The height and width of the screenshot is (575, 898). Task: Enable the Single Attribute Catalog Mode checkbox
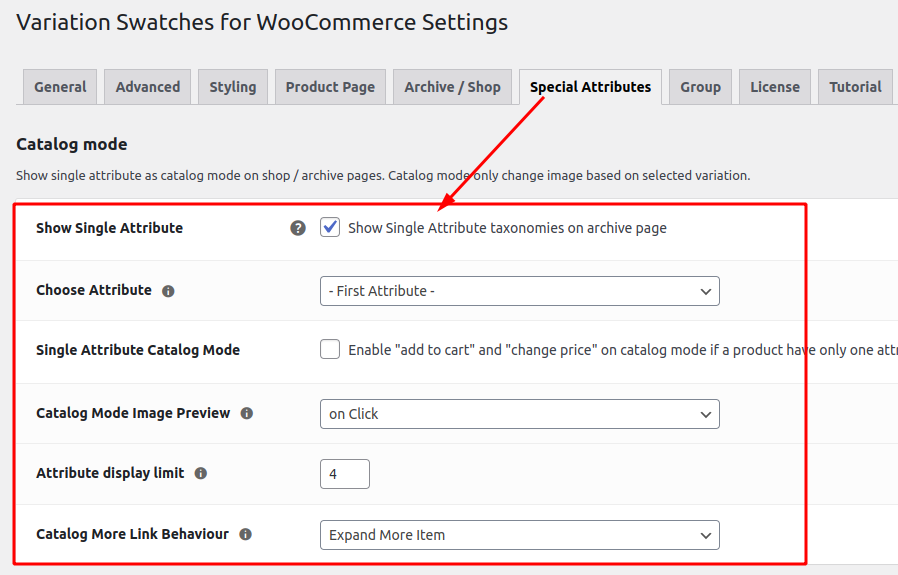pyautogui.click(x=330, y=349)
